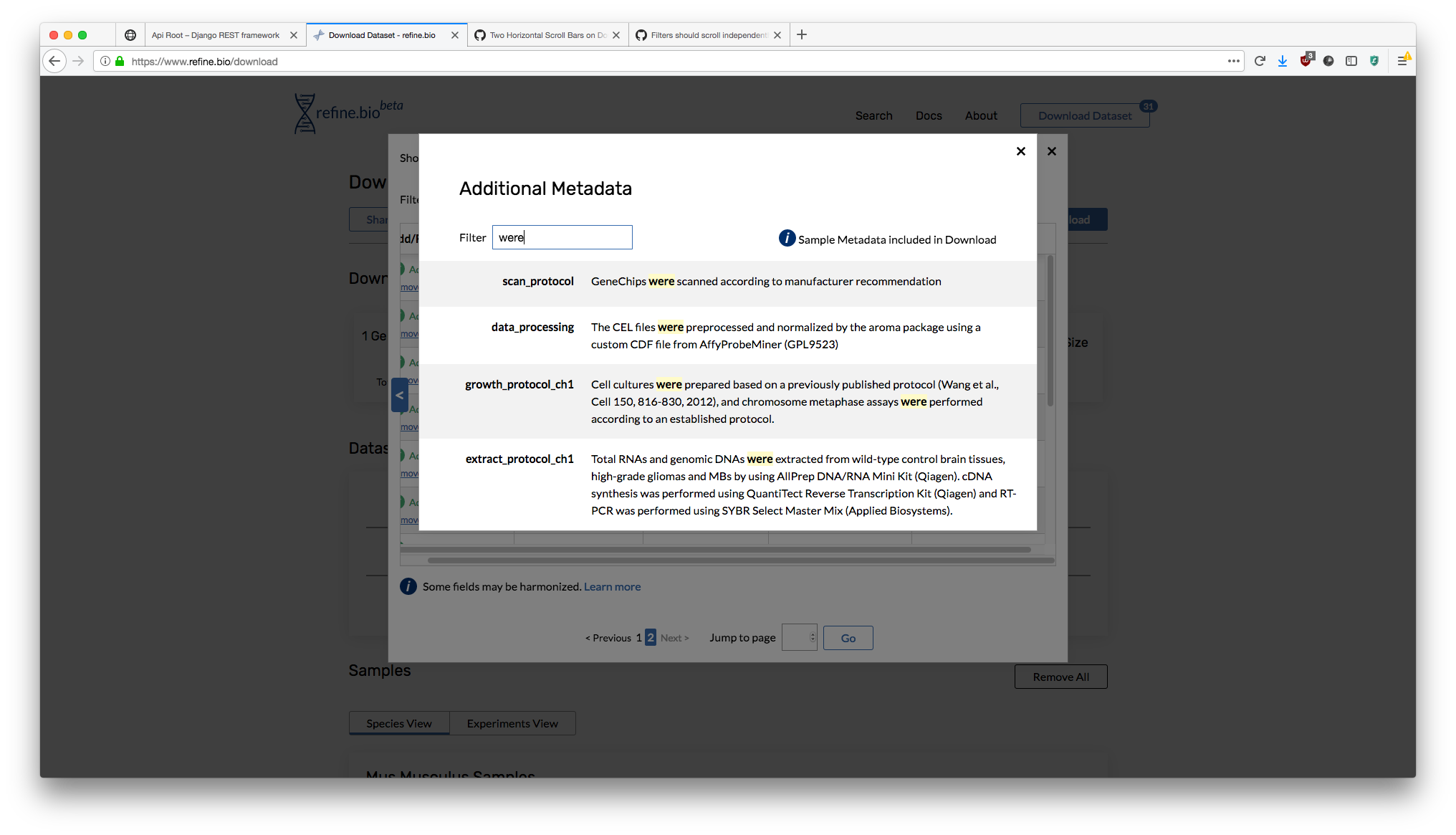Viewport: 1456px width, 835px height.
Task: Reload the current page
Action: pyautogui.click(x=1260, y=61)
